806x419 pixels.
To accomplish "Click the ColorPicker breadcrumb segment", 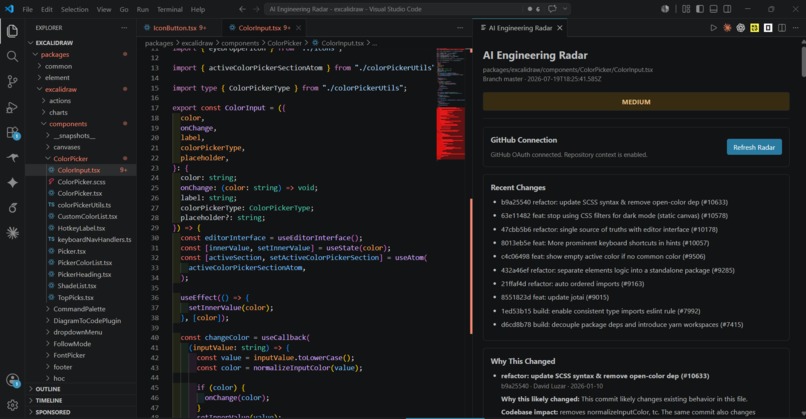I will click(284, 43).
